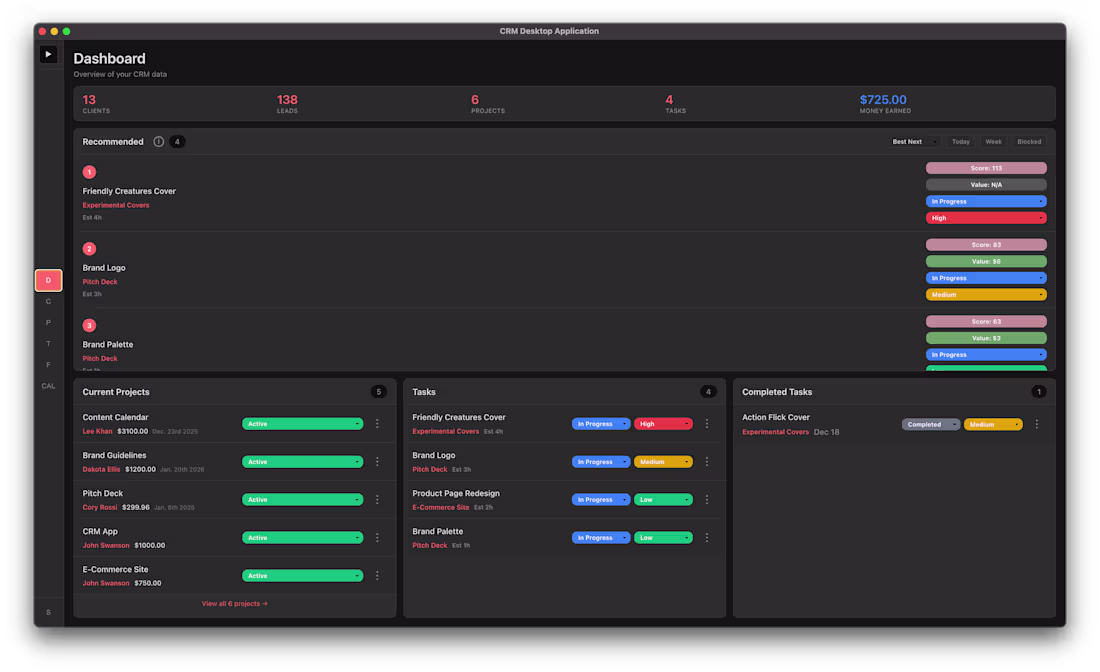
Task: Toggle the Blocked filter on
Action: pyautogui.click(x=1028, y=141)
